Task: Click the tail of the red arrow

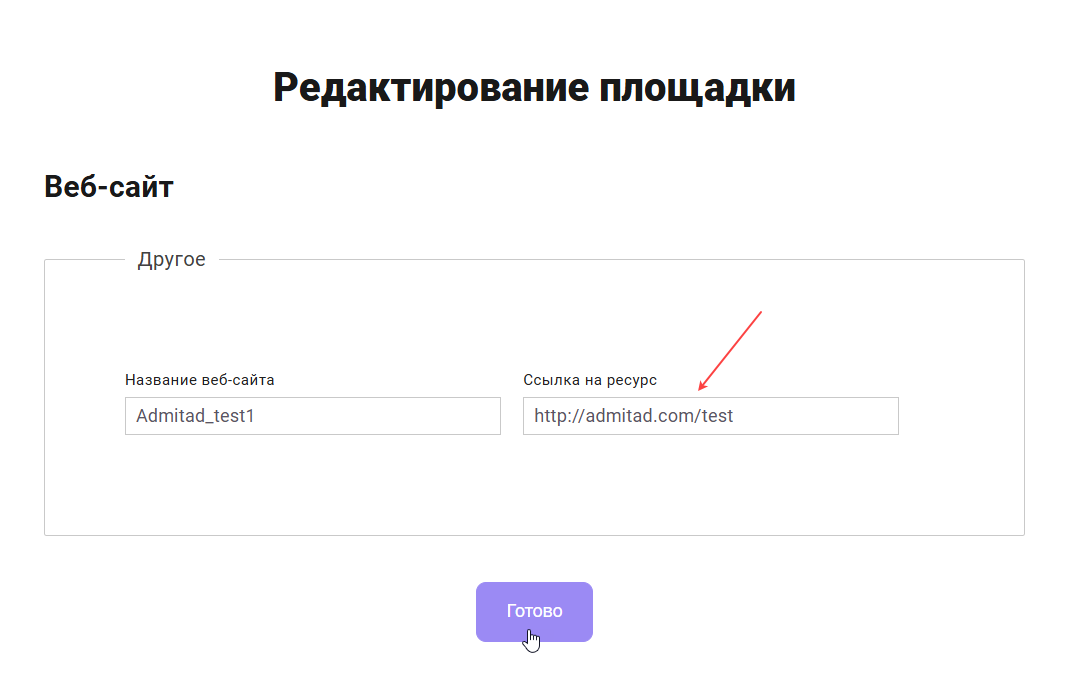Action: point(759,314)
